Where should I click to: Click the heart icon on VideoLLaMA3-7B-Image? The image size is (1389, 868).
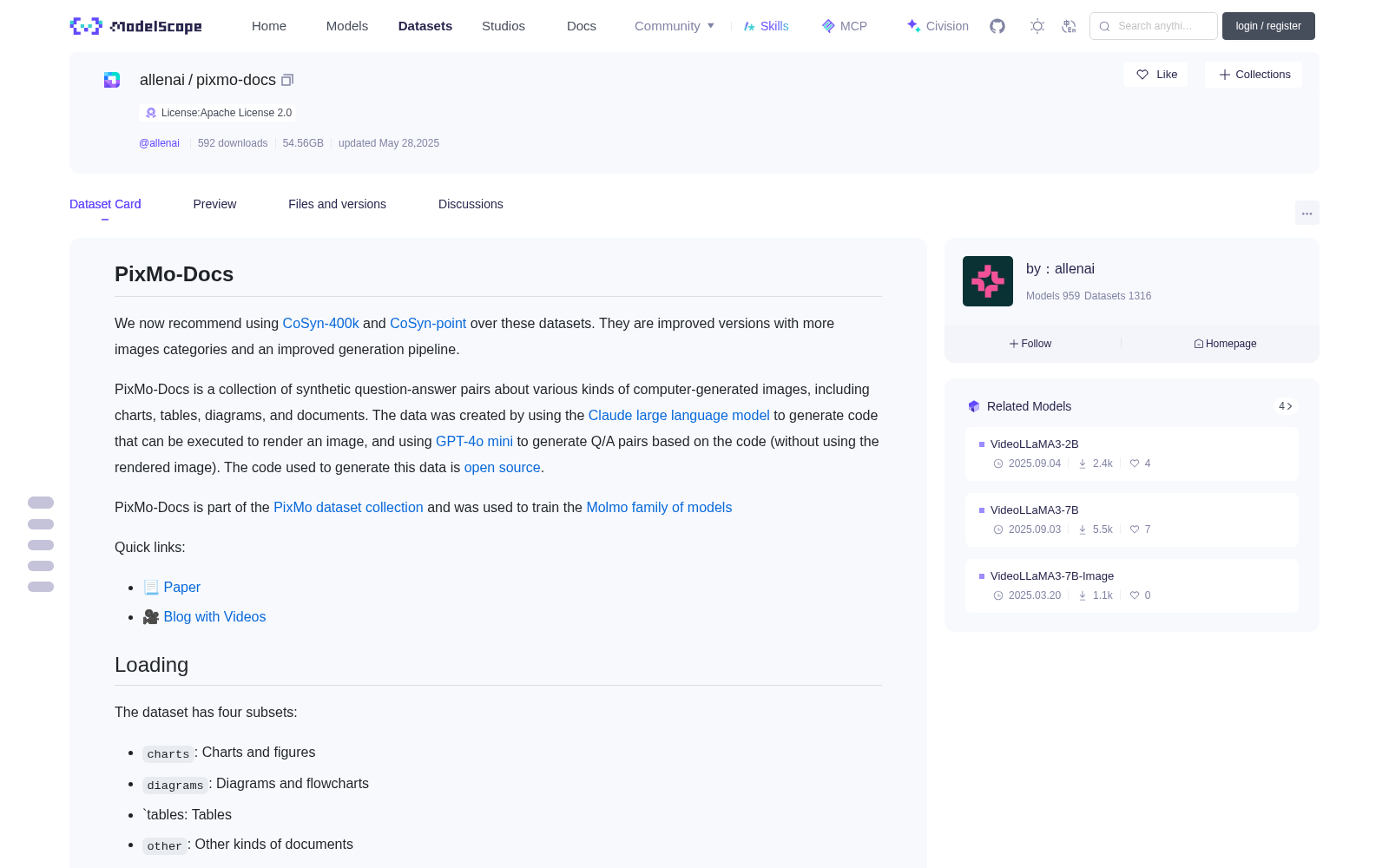coord(1135,595)
